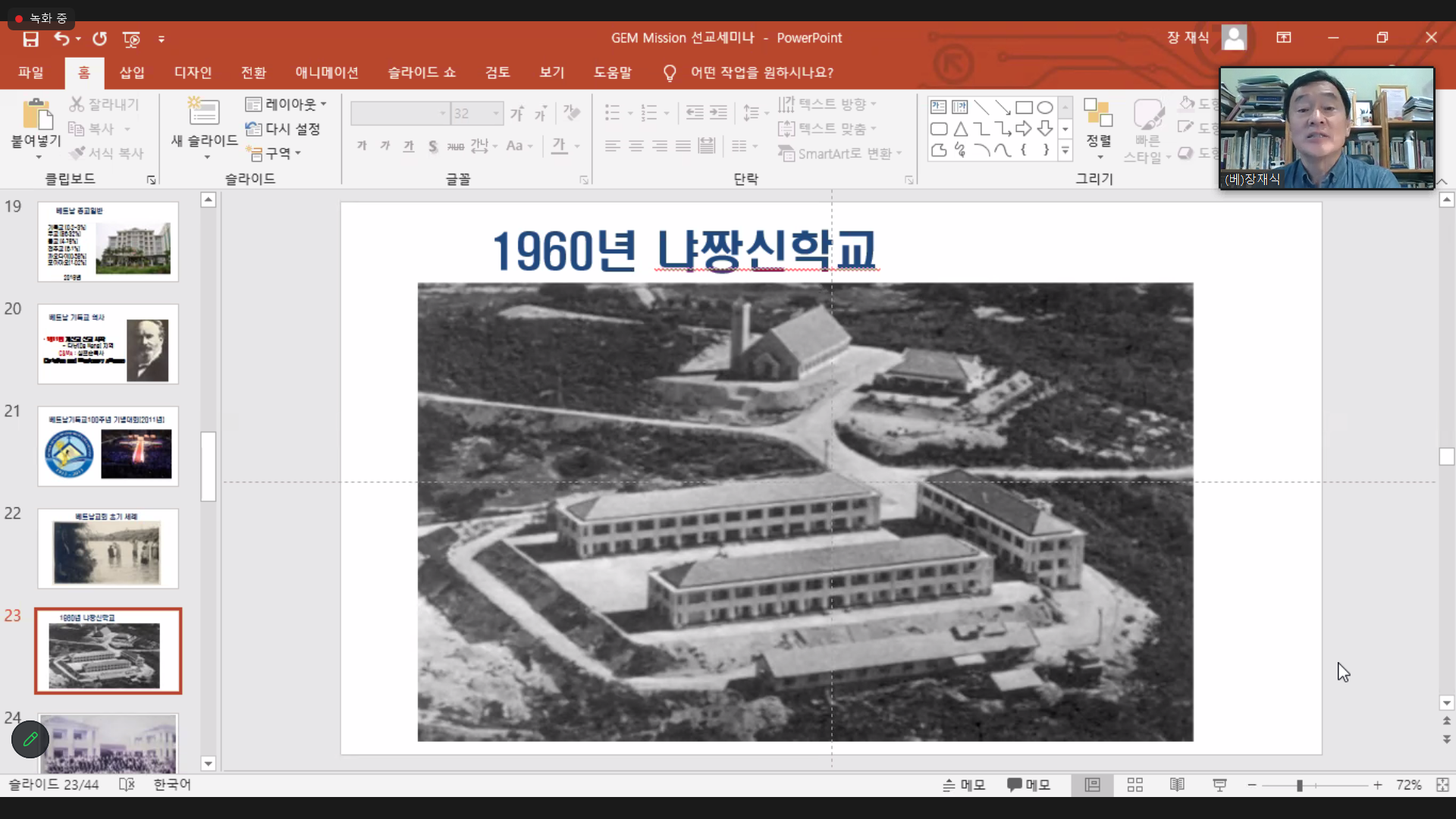This screenshot has height=819, width=1456.
Task: Open the Insert (삽입) ribbon tab
Action: pos(132,72)
